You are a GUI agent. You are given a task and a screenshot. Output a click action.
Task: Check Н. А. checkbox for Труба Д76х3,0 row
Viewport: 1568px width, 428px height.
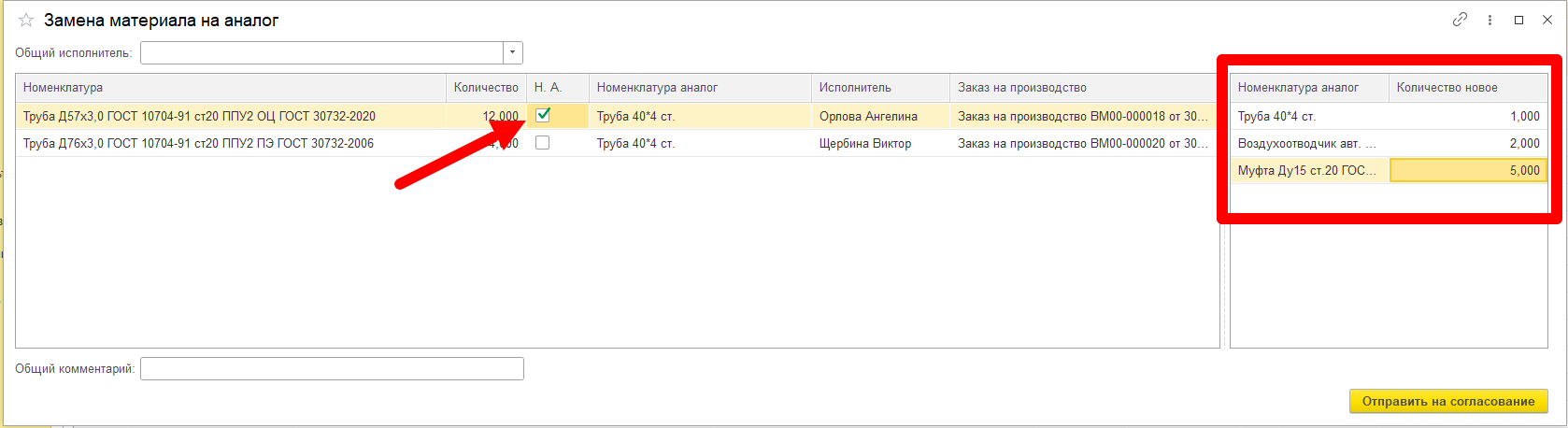(543, 143)
